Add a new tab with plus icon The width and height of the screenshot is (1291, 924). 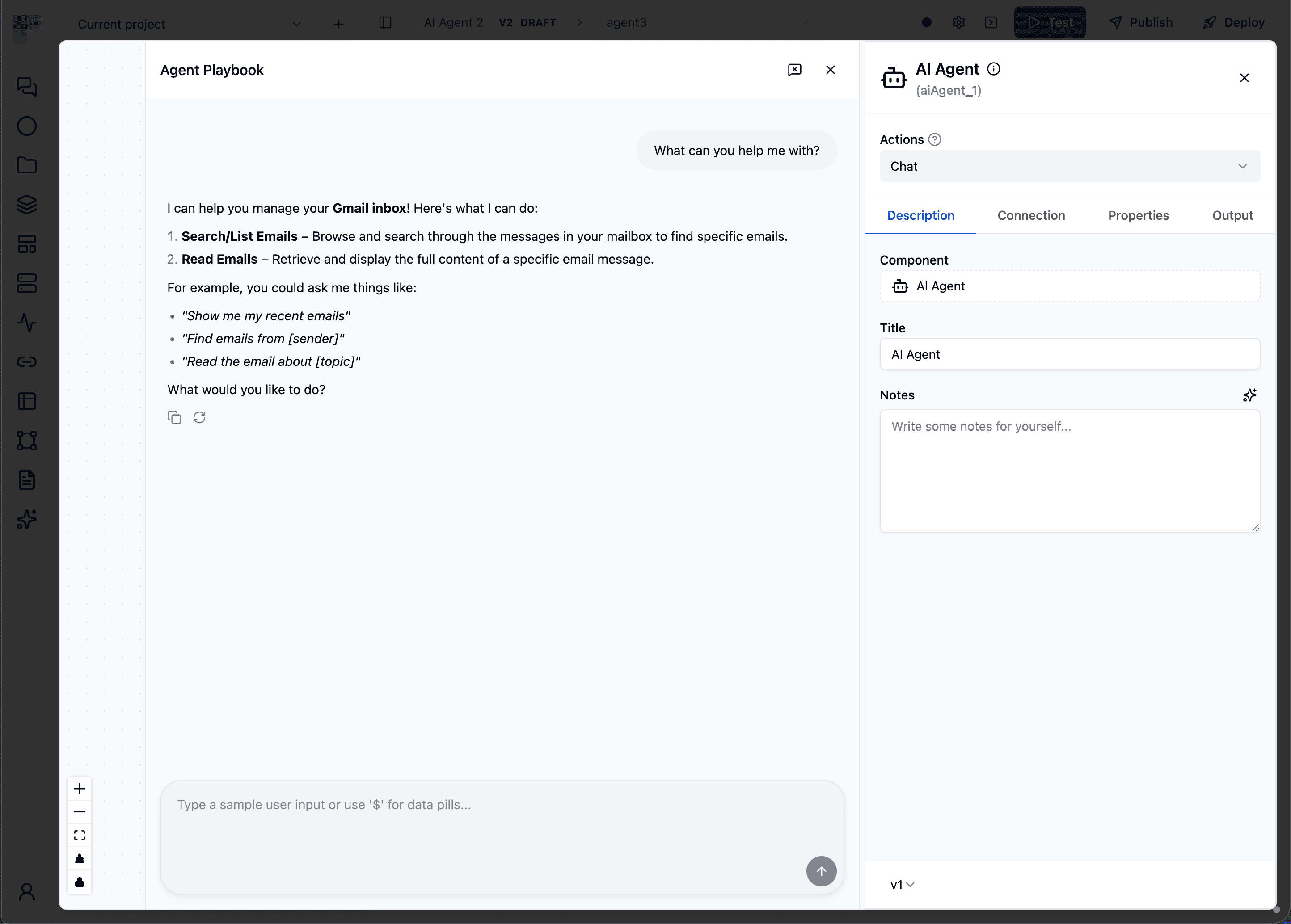tap(339, 24)
